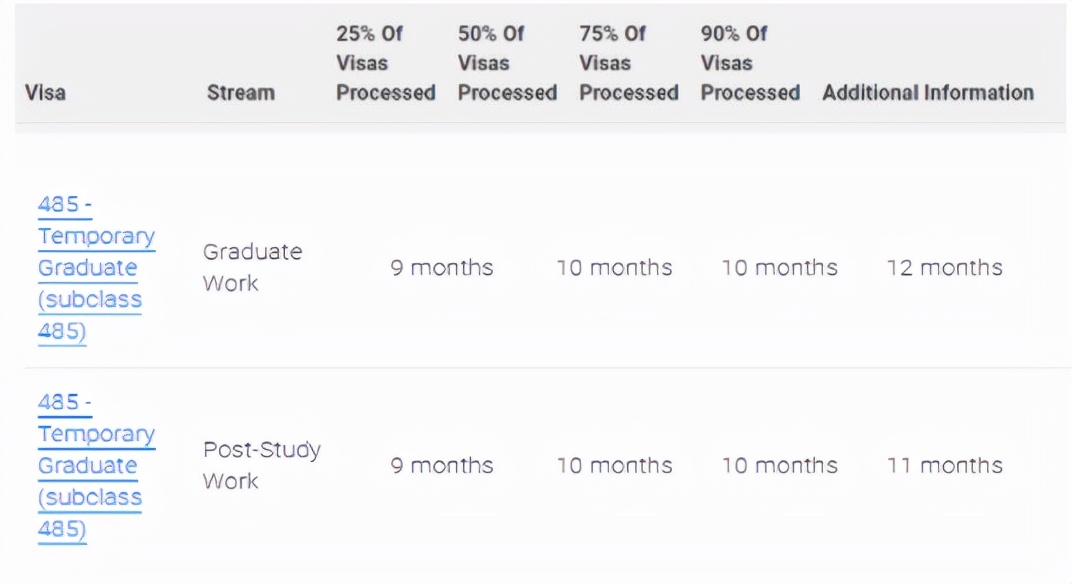Click second 10 months in Post-Study Work row
Viewport: 1072px width, 584px height.
pyautogui.click(x=779, y=465)
